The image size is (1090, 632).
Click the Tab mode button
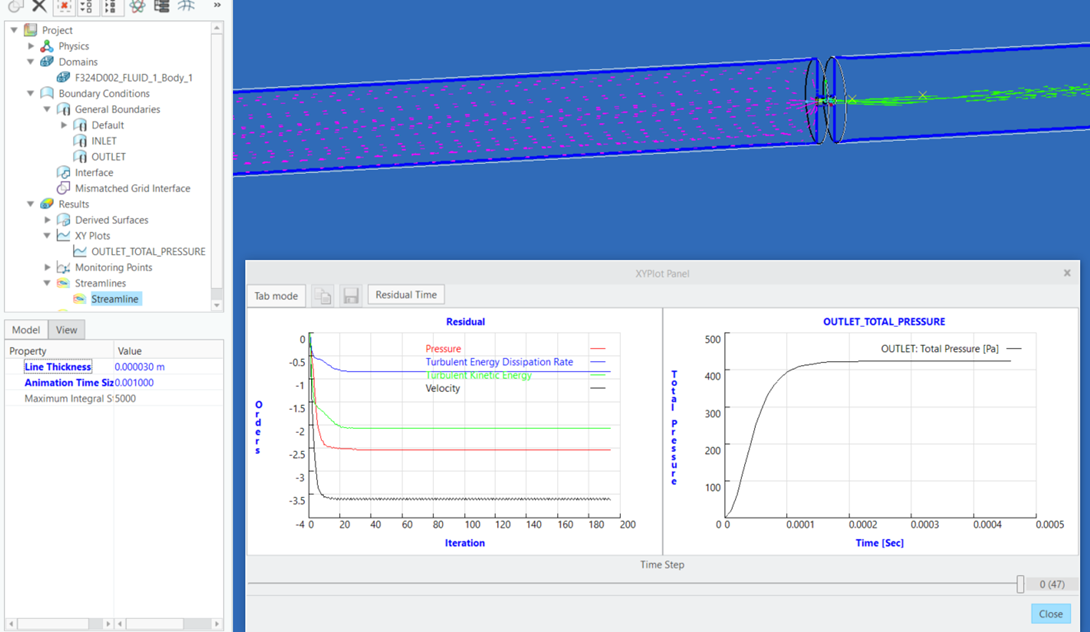[x=276, y=295]
